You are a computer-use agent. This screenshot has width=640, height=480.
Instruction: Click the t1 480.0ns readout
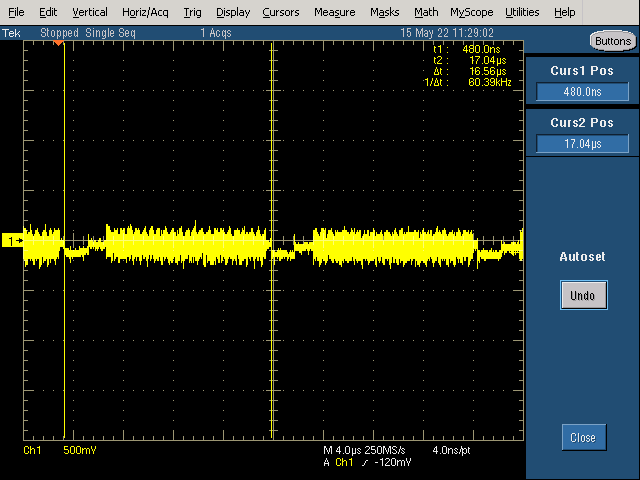coord(467,49)
